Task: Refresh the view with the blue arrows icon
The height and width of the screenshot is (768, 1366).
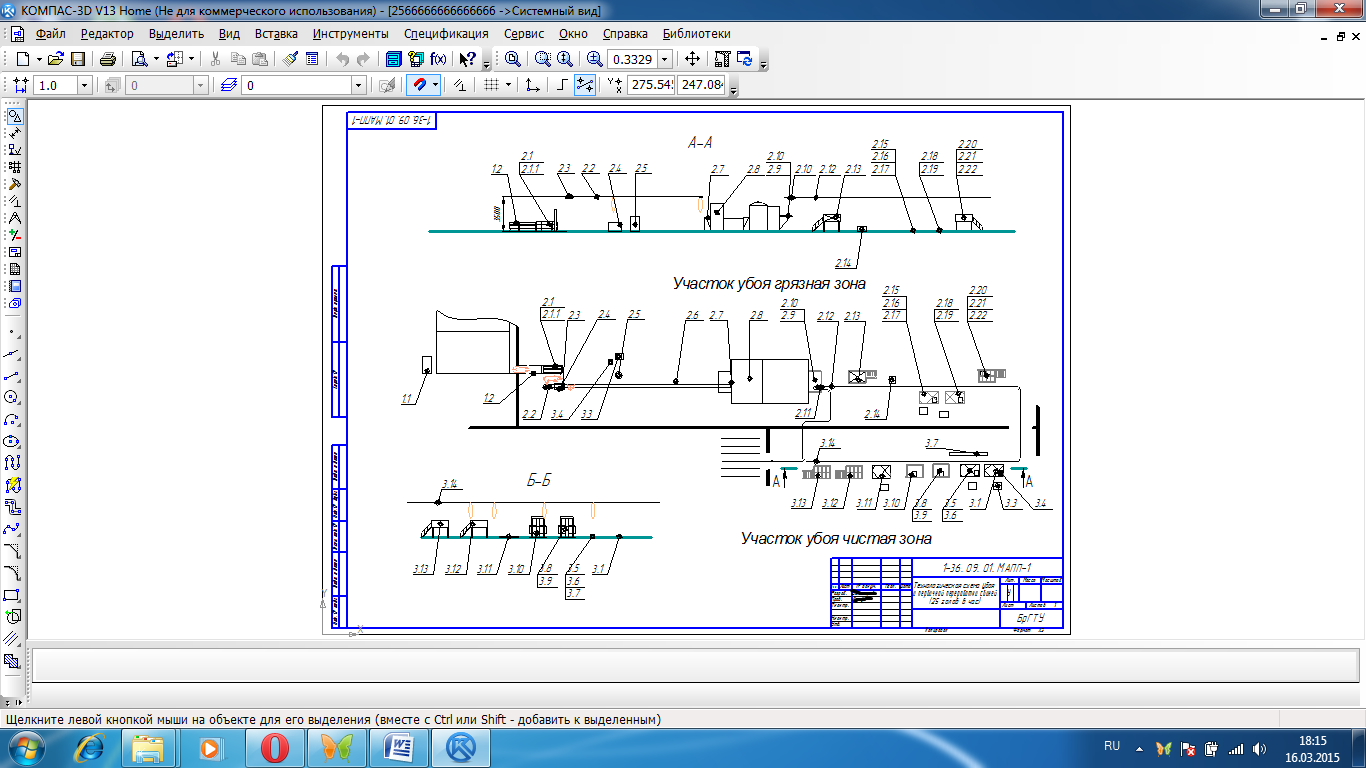Action: point(744,59)
